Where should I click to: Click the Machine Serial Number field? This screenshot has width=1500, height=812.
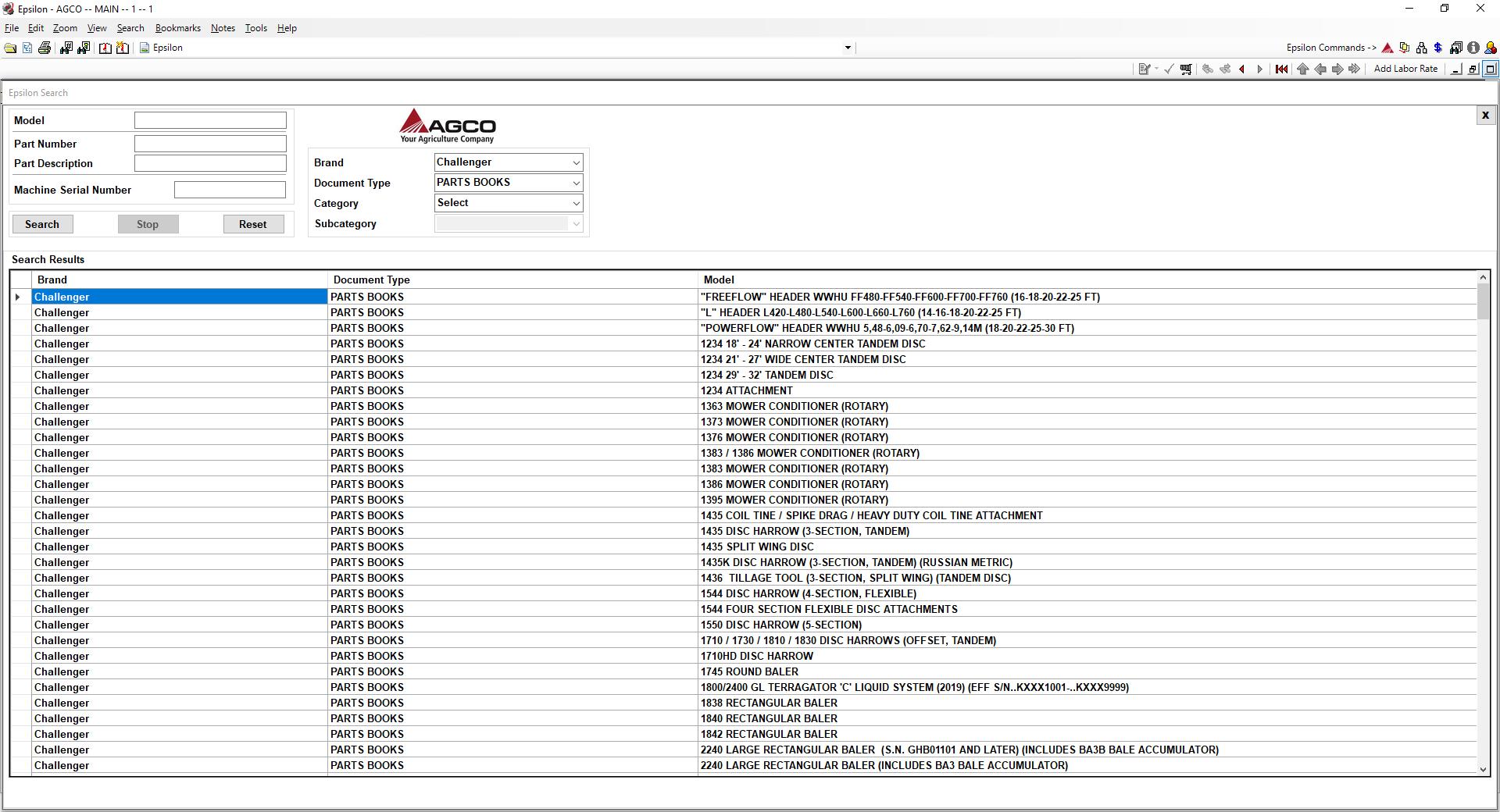coord(230,190)
